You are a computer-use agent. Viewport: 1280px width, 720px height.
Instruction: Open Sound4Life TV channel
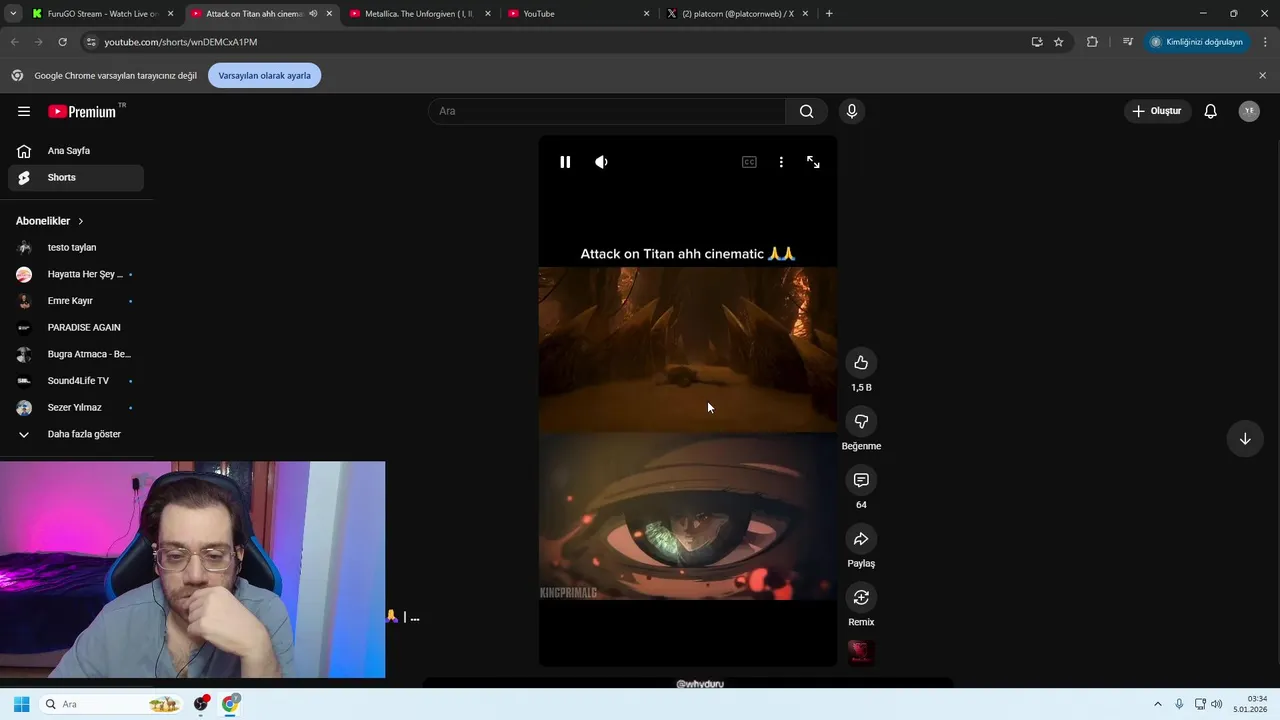pyautogui.click(x=76, y=381)
